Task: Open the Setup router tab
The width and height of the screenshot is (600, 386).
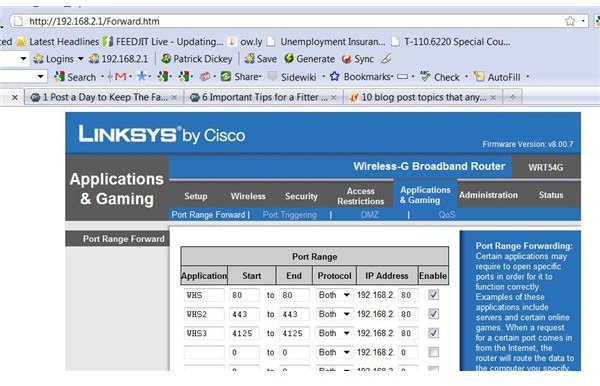Action: point(196,196)
